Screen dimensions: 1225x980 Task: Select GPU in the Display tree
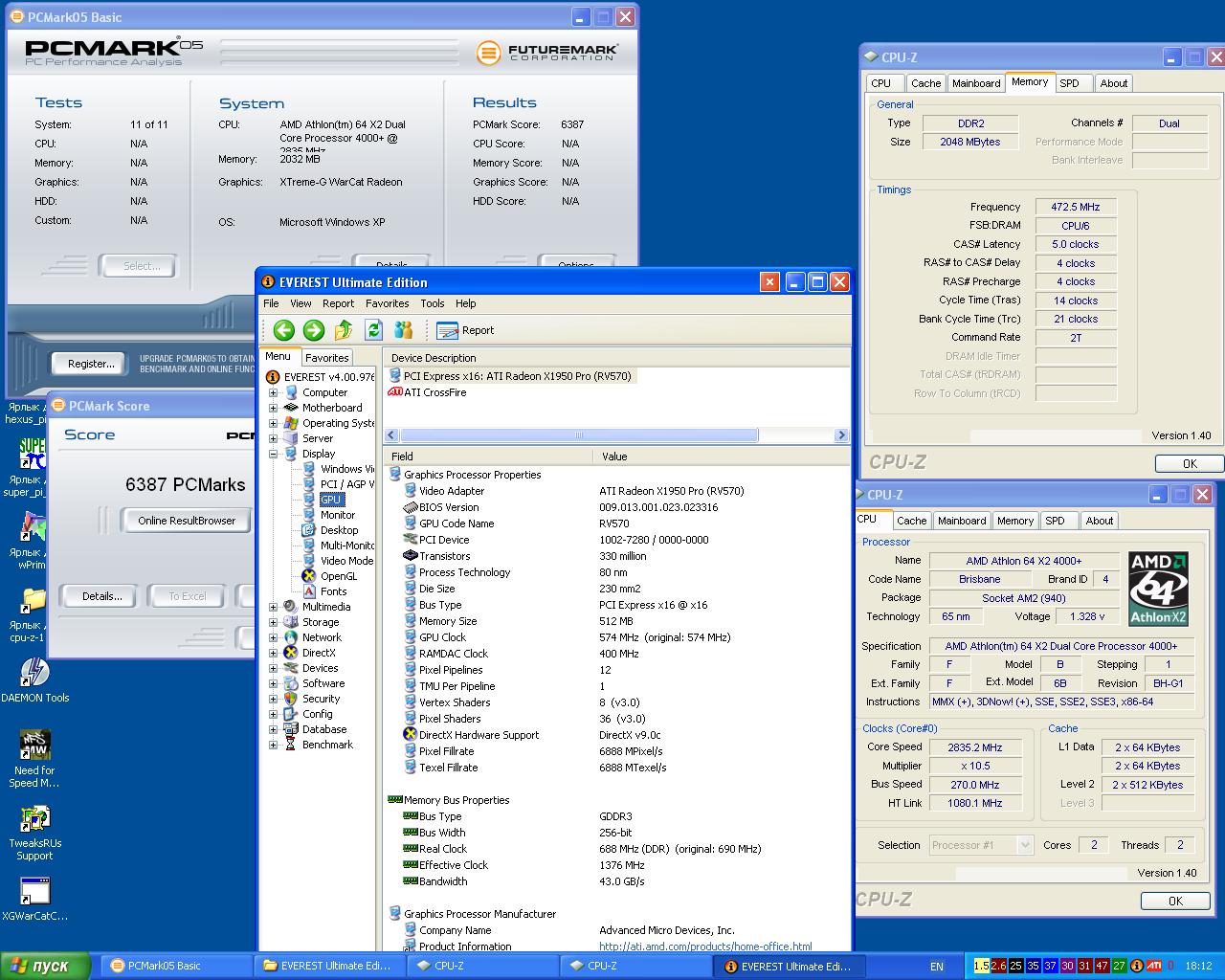point(331,500)
